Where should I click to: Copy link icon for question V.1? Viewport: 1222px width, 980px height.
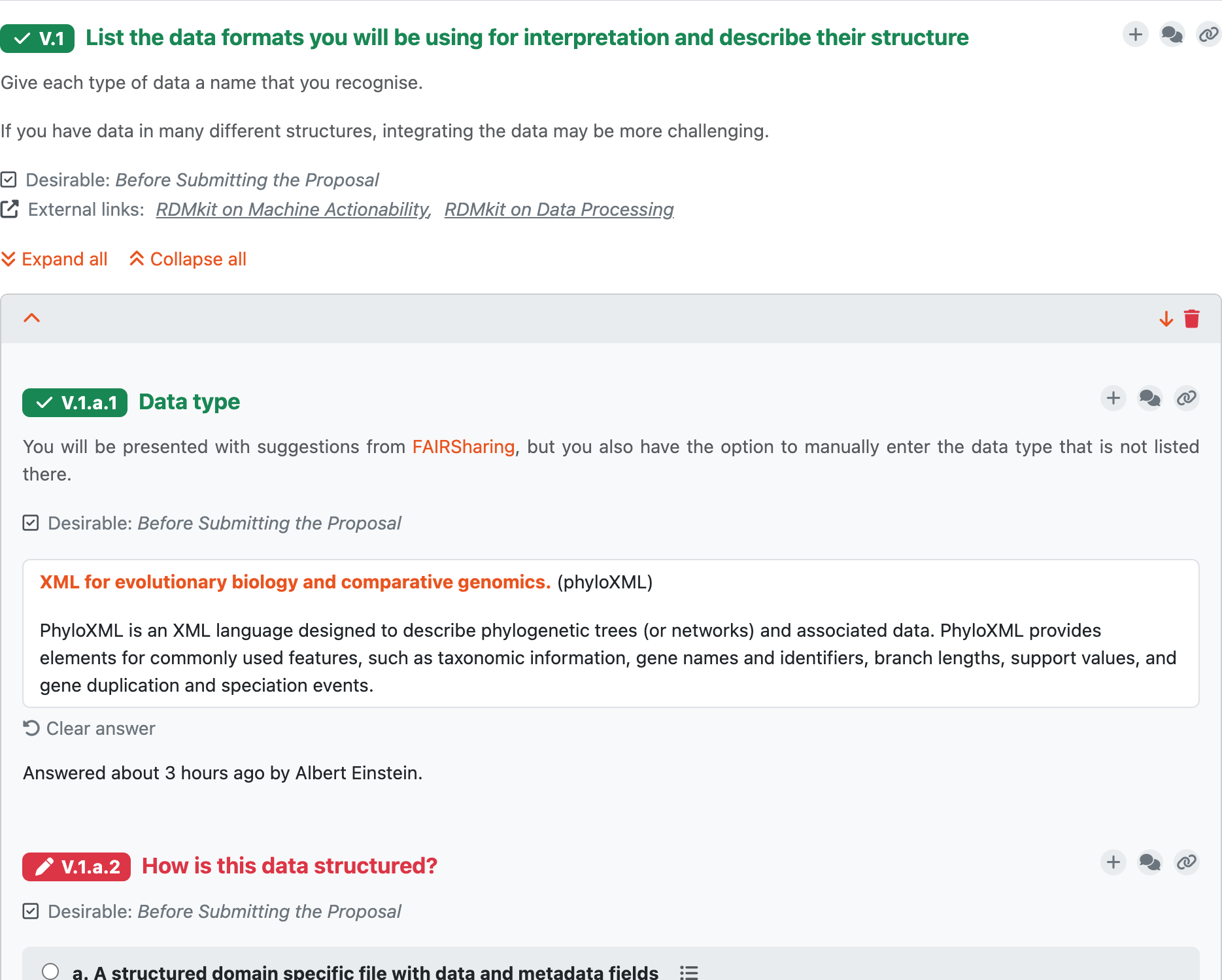(x=1208, y=34)
